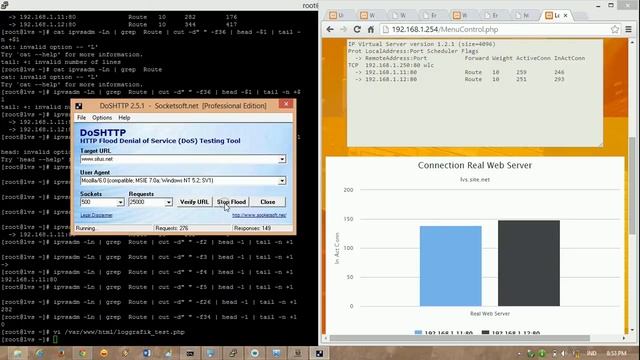Click the browser scroll-up arrow
Image resolution: width=640 pixels, height=360 pixels.
tap(632, 42)
